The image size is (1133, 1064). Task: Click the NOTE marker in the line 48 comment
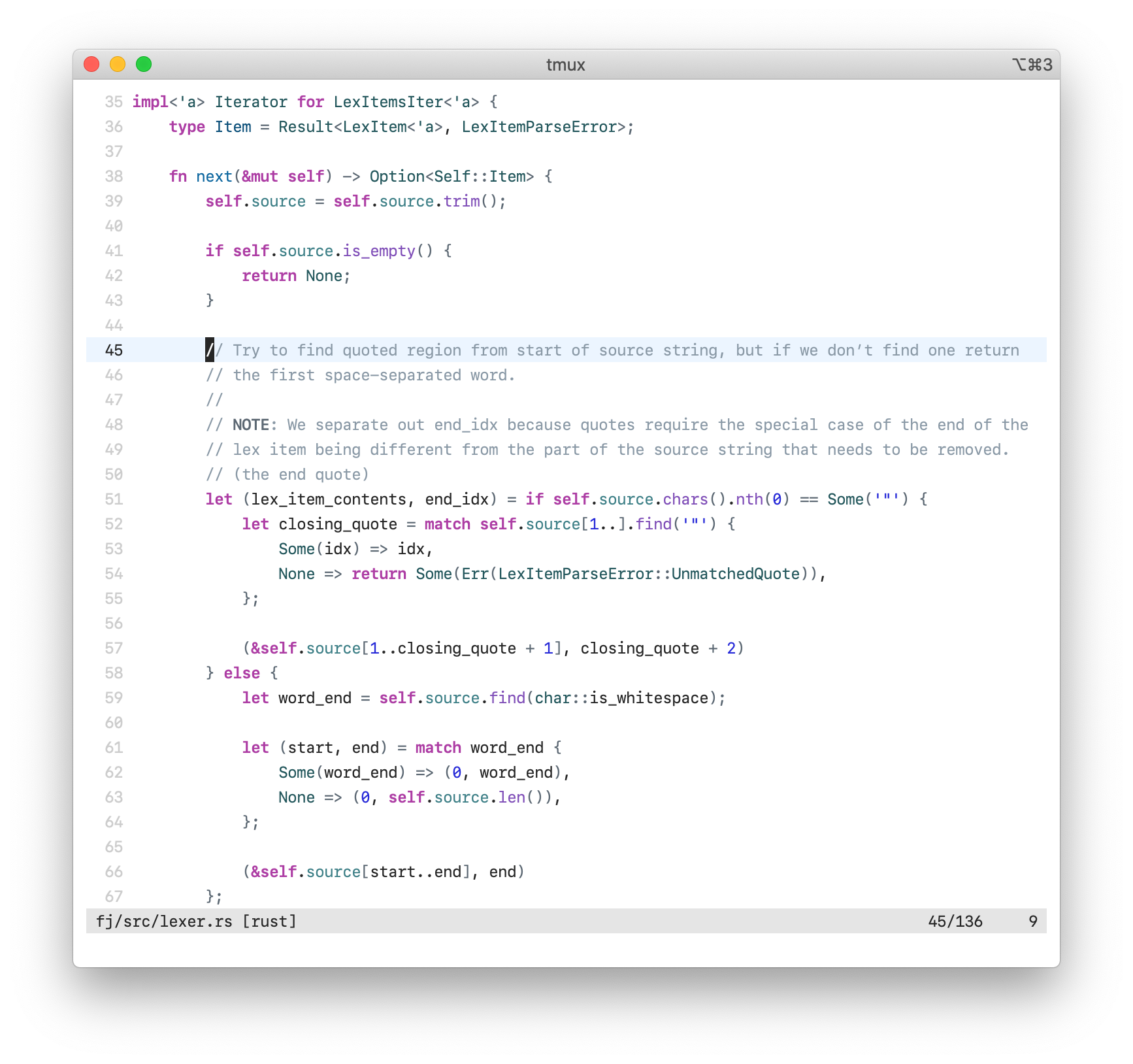pos(251,425)
